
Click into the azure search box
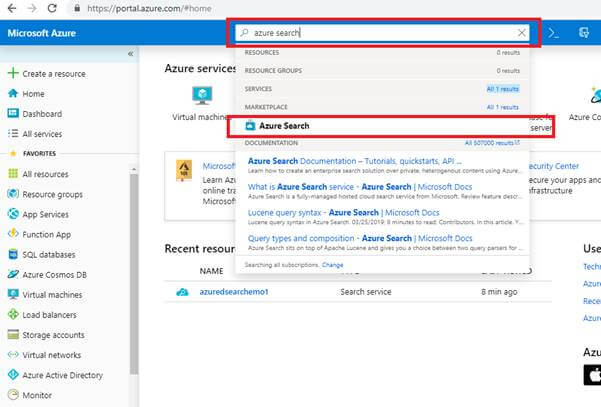[382, 33]
